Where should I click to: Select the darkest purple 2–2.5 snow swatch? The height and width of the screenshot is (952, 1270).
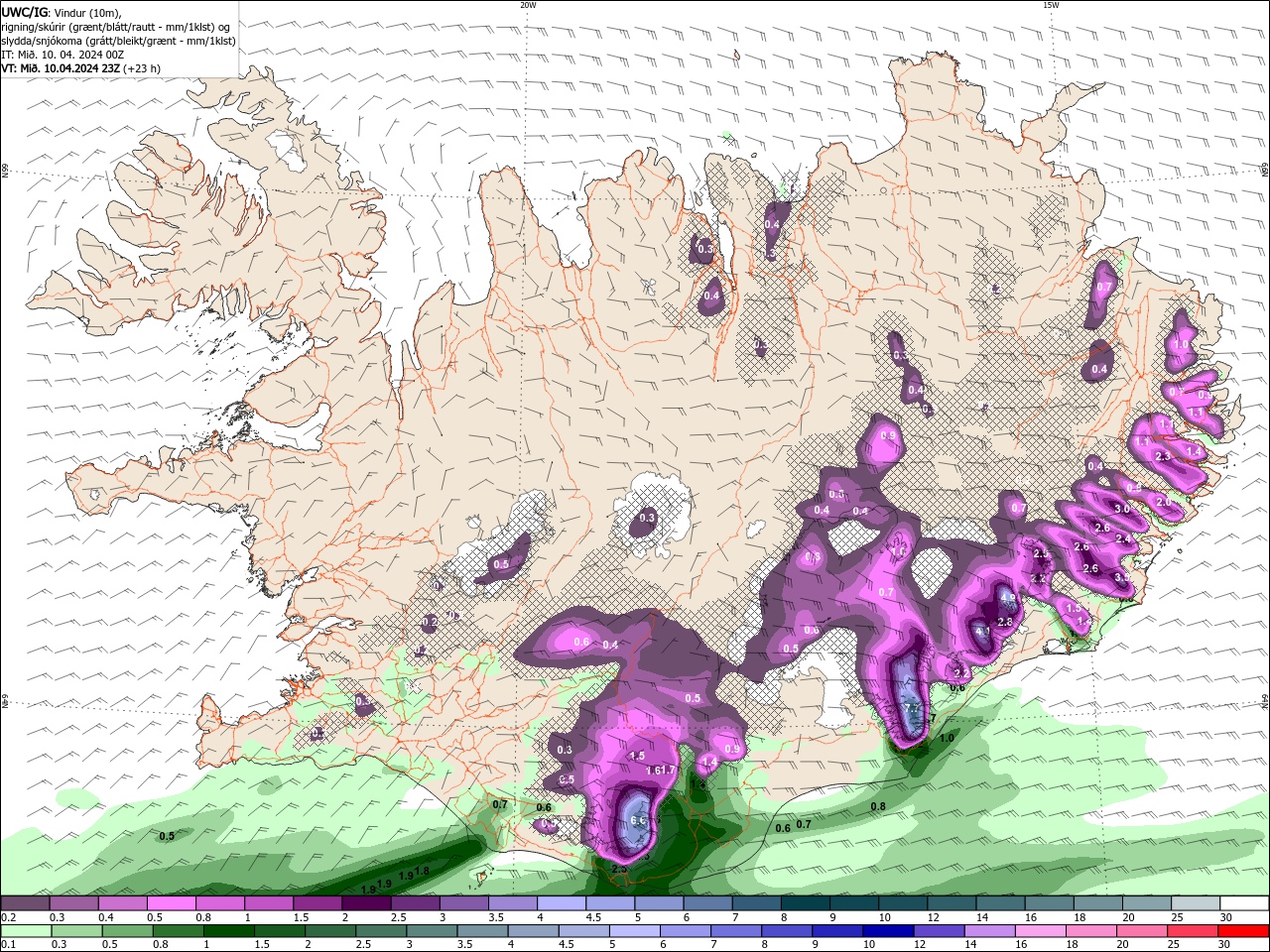[366, 902]
